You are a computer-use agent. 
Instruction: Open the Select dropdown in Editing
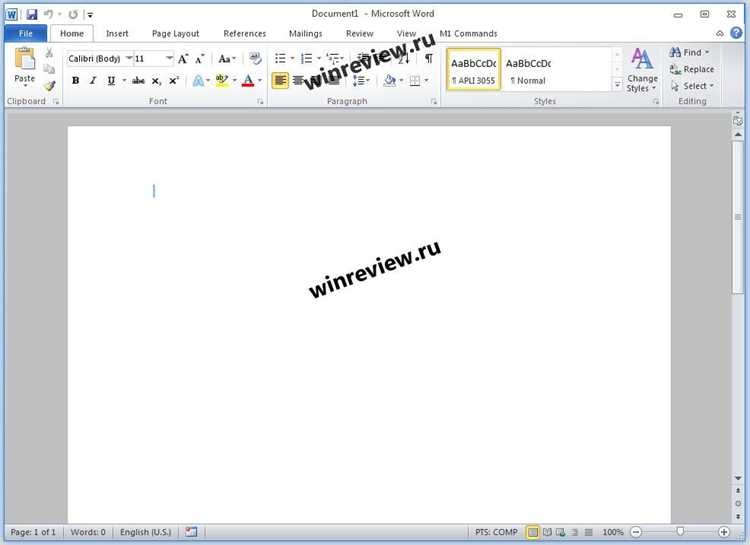click(x=692, y=86)
